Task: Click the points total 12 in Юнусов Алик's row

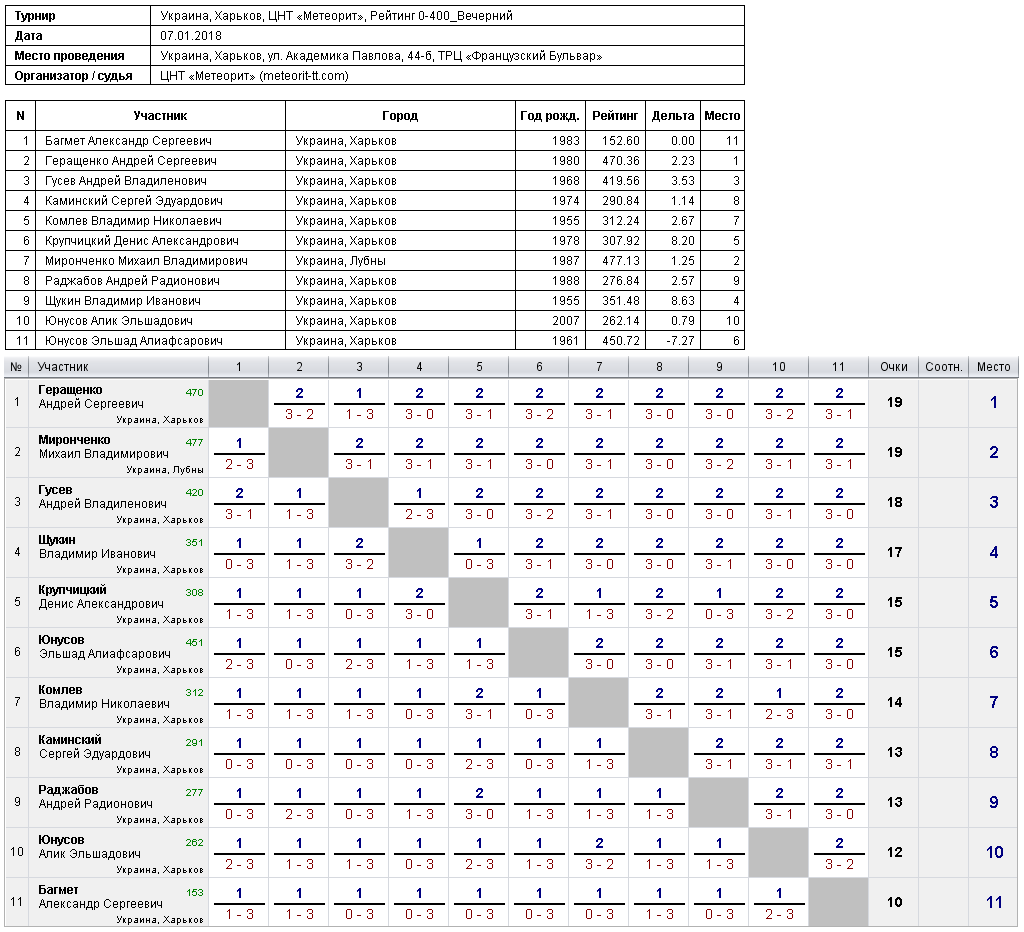Action: click(894, 852)
